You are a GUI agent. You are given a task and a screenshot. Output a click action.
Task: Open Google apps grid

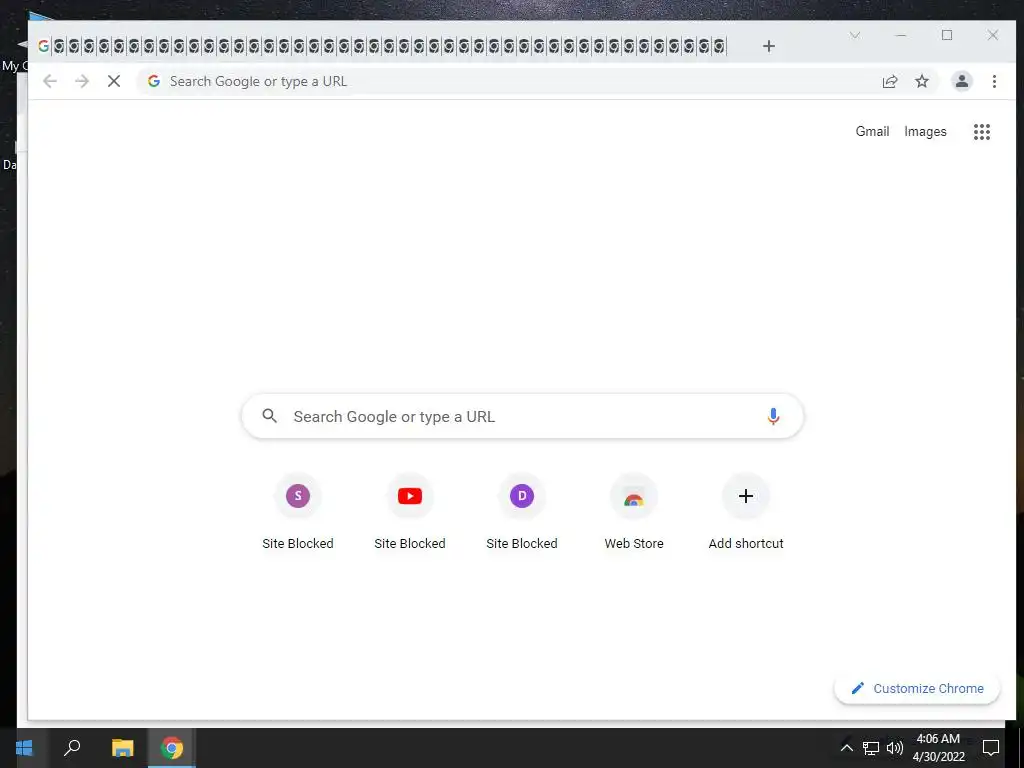[x=982, y=132]
